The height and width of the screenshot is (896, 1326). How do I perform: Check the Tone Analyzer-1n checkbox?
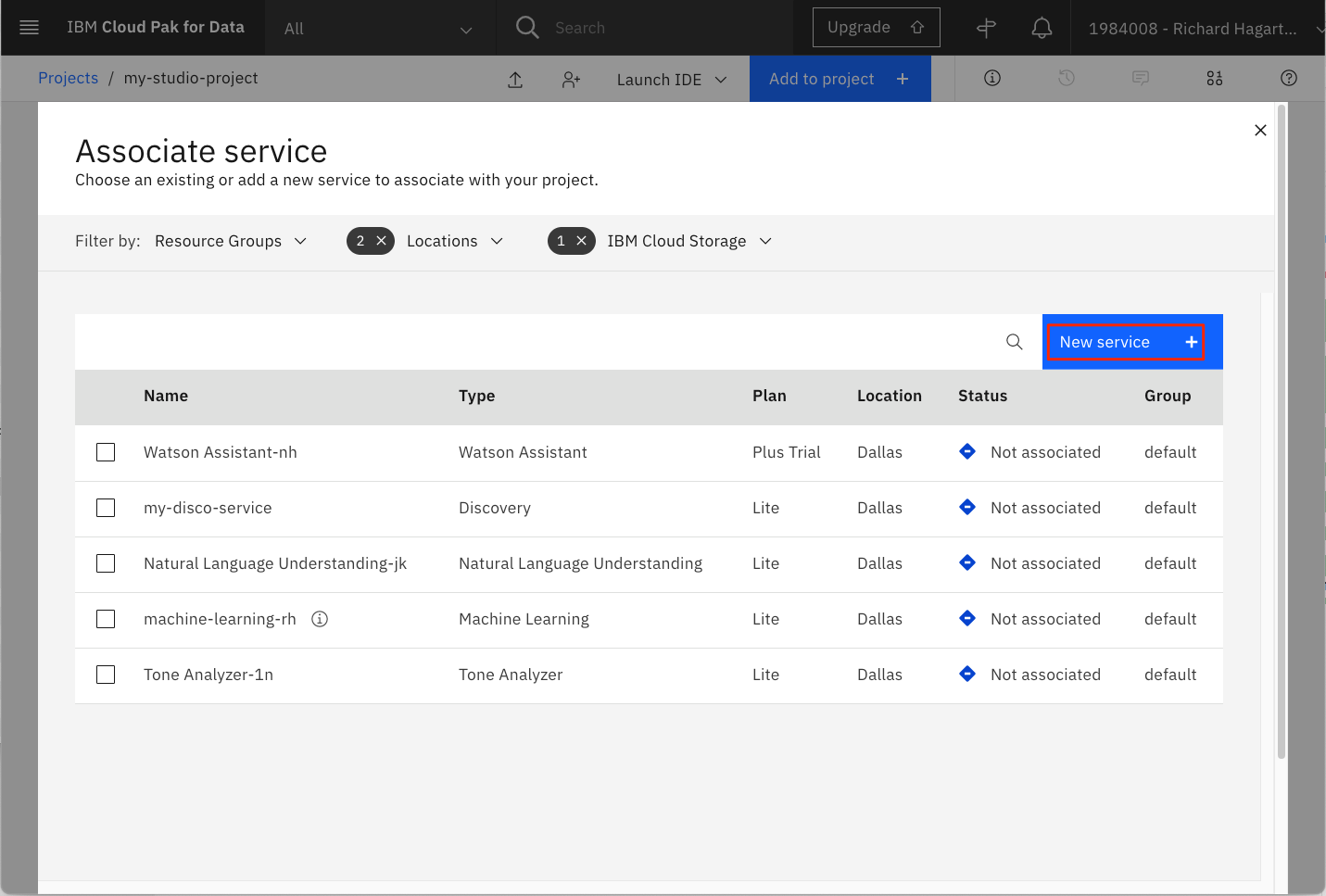tap(106, 675)
